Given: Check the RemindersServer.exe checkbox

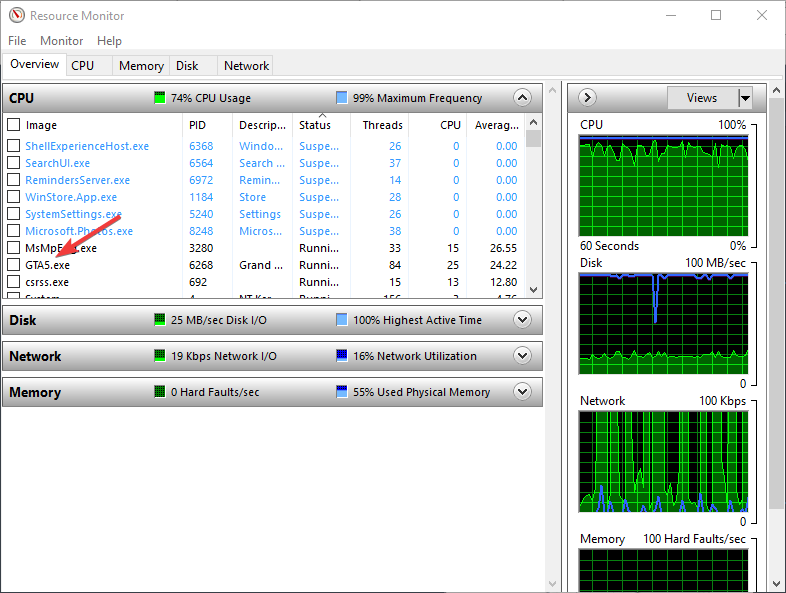Looking at the screenshot, I should click(14, 179).
